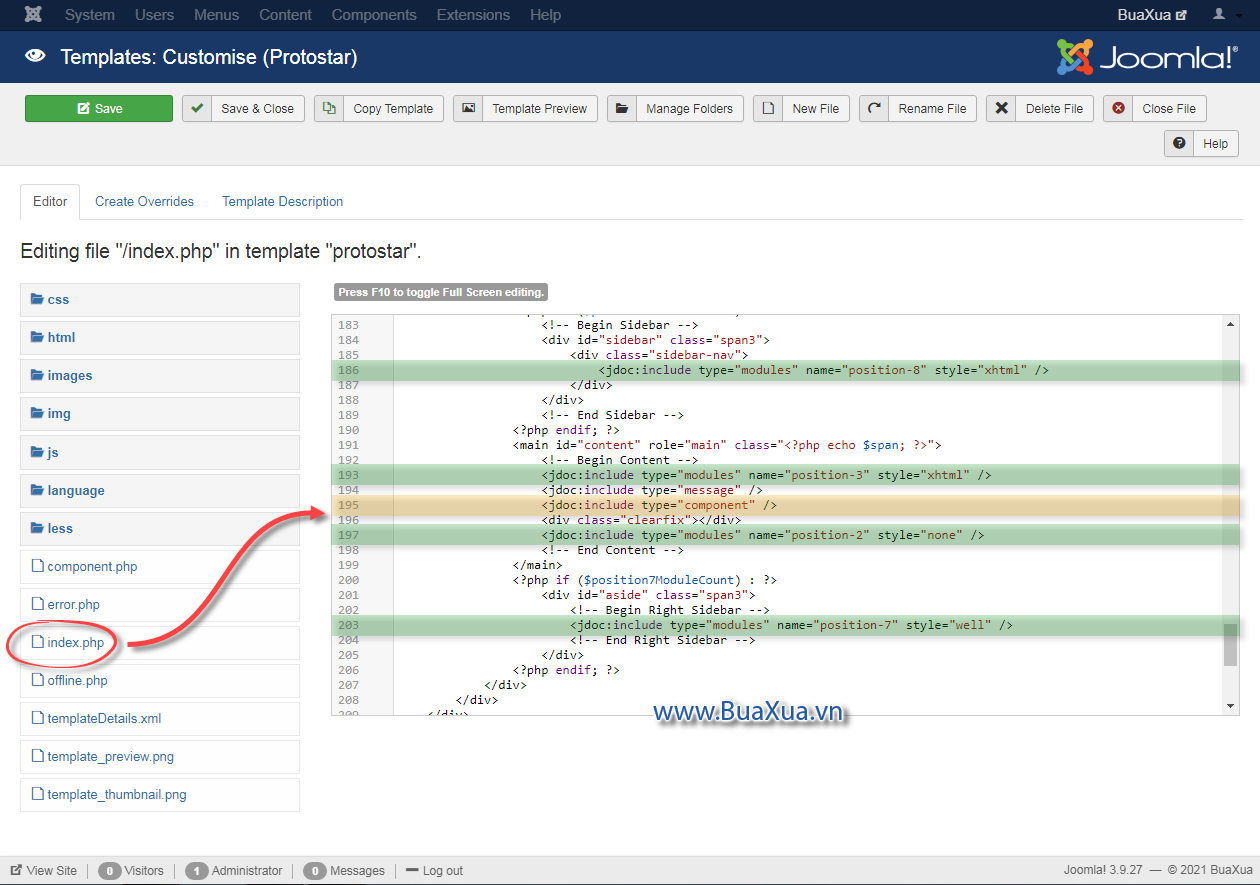Screen dimensions: 1260x885
Task: Expand the less folder
Action: (x=160, y=528)
